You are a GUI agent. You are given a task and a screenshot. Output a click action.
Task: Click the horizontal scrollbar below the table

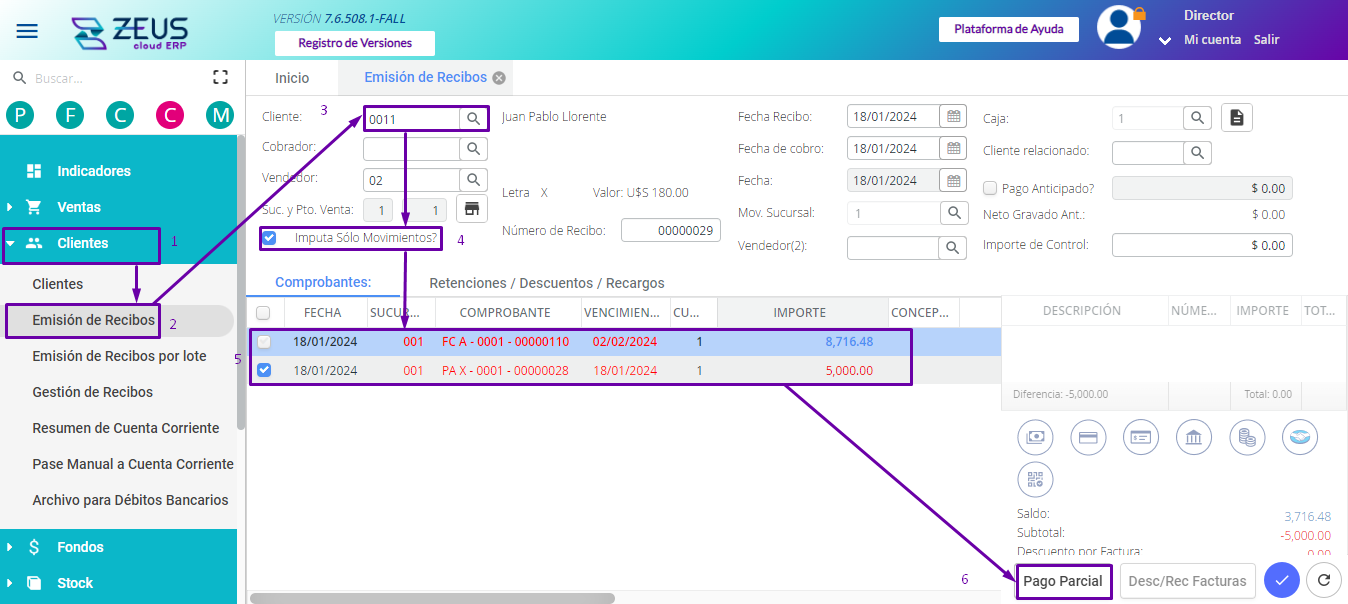[432, 598]
